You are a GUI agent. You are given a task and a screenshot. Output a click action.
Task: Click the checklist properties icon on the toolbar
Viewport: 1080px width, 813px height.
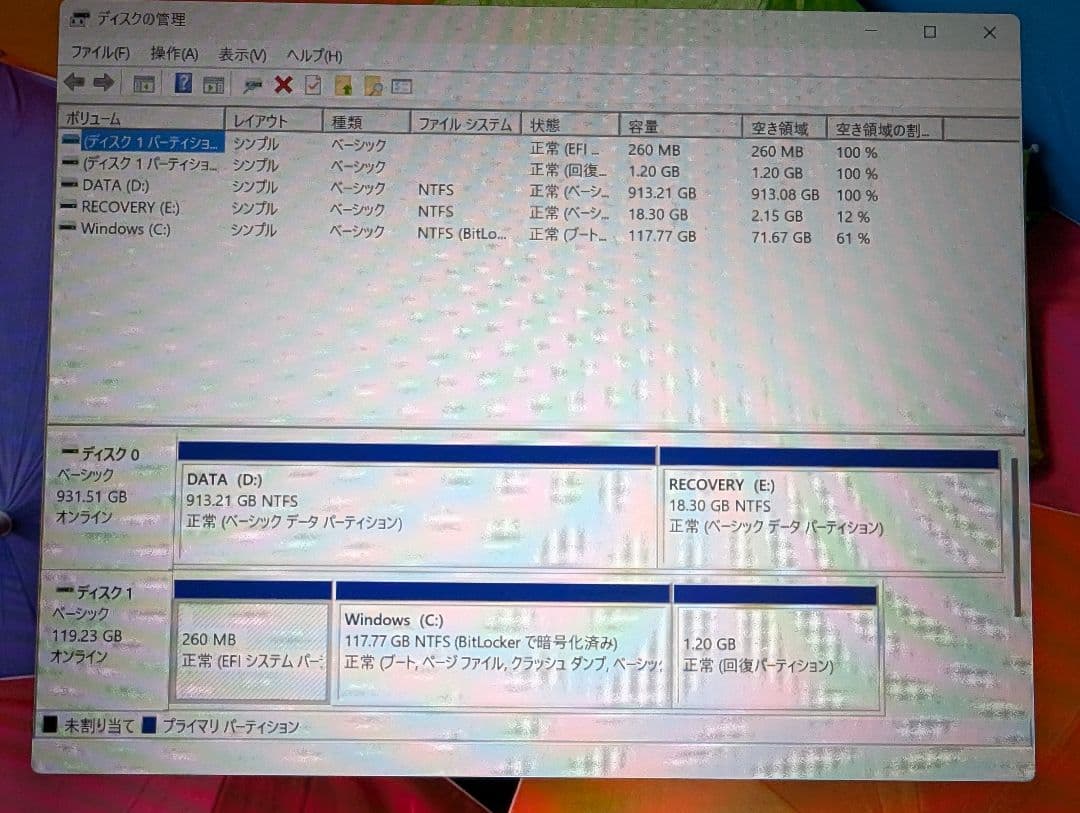tap(313, 84)
